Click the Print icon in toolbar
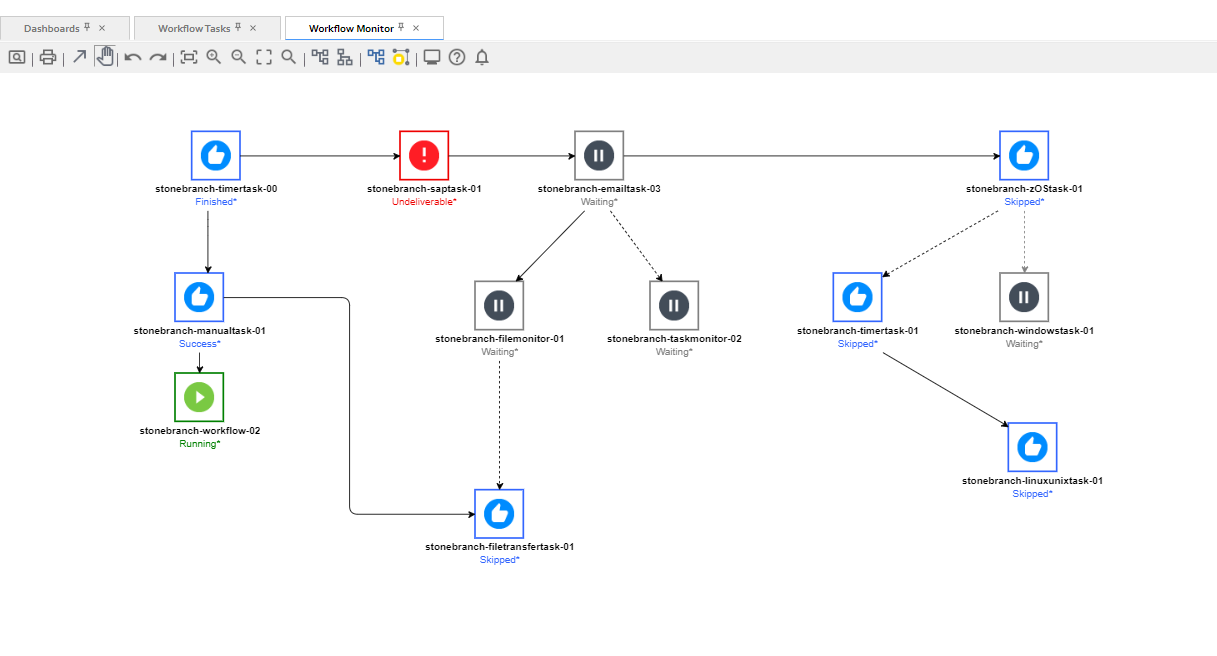The image size is (1217, 656). tap(47, 58)
